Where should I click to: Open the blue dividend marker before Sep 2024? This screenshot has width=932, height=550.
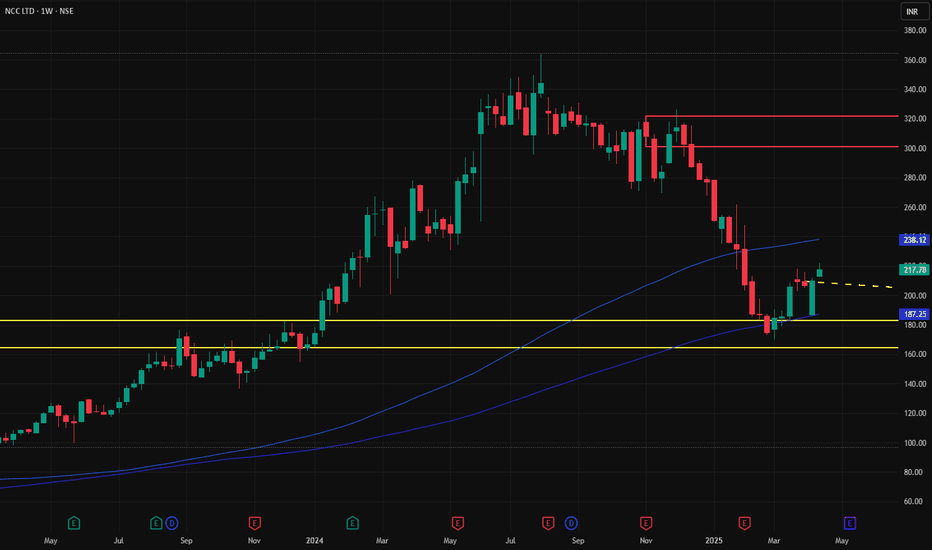(571, 523)
